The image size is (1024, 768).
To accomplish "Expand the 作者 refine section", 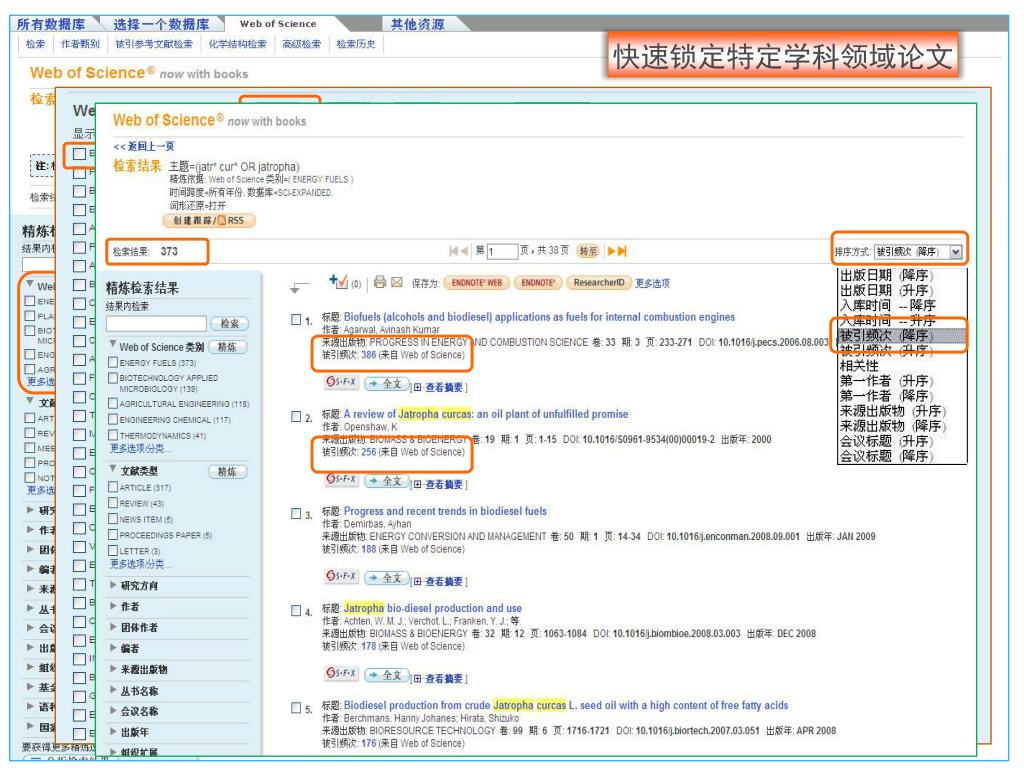I will tap(113, 606).
